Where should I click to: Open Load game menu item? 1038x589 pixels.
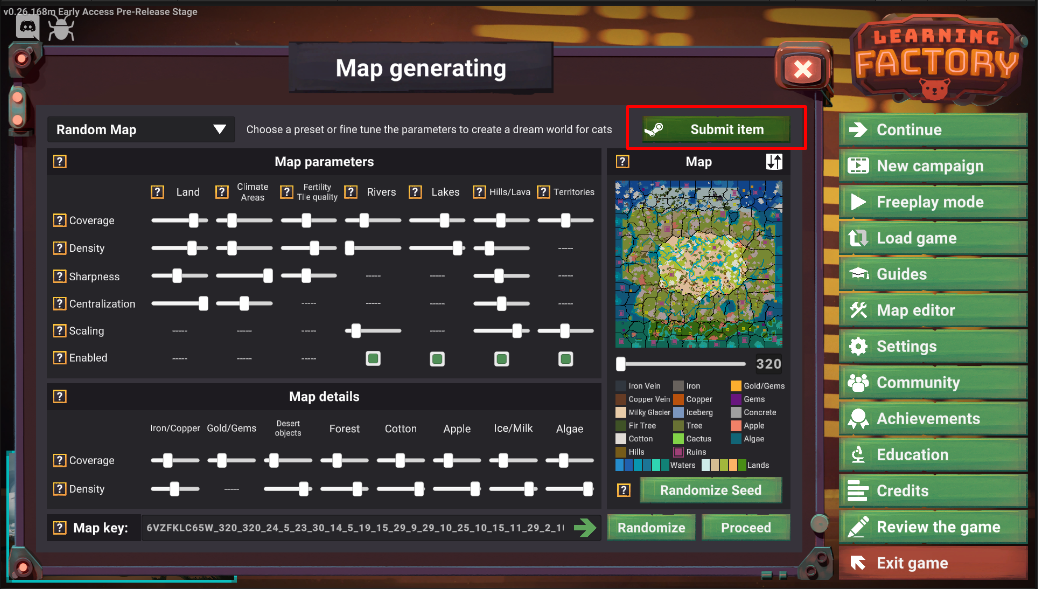point(933,238)
